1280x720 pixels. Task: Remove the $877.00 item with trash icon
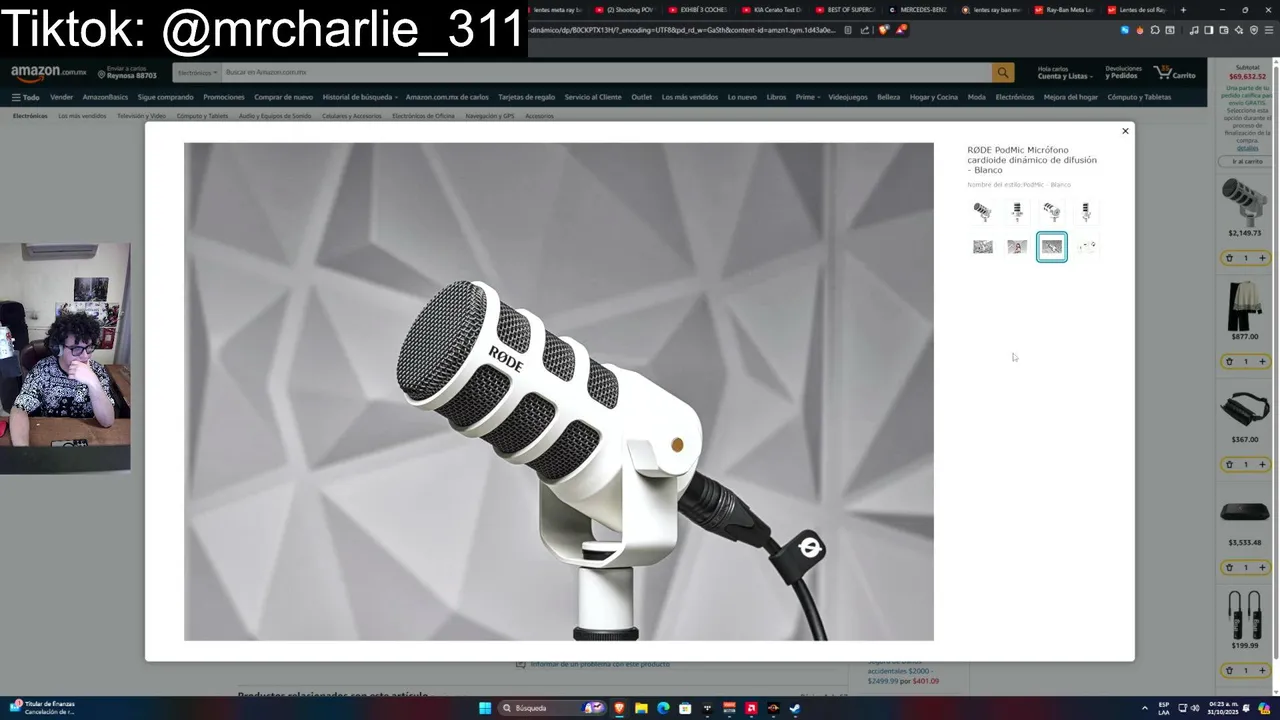tap(1229, 361)
